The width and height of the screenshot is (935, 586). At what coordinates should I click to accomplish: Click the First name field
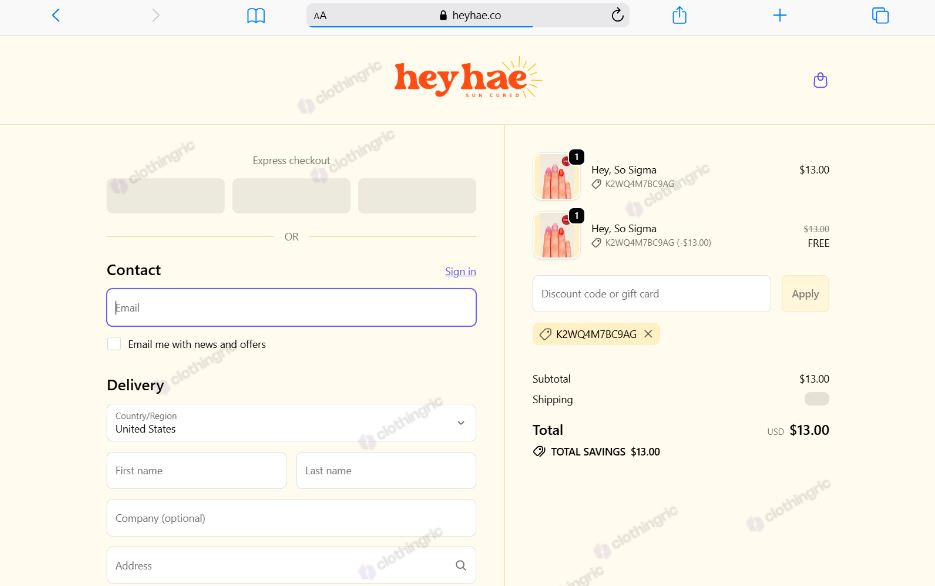click(x=197, y=470)
